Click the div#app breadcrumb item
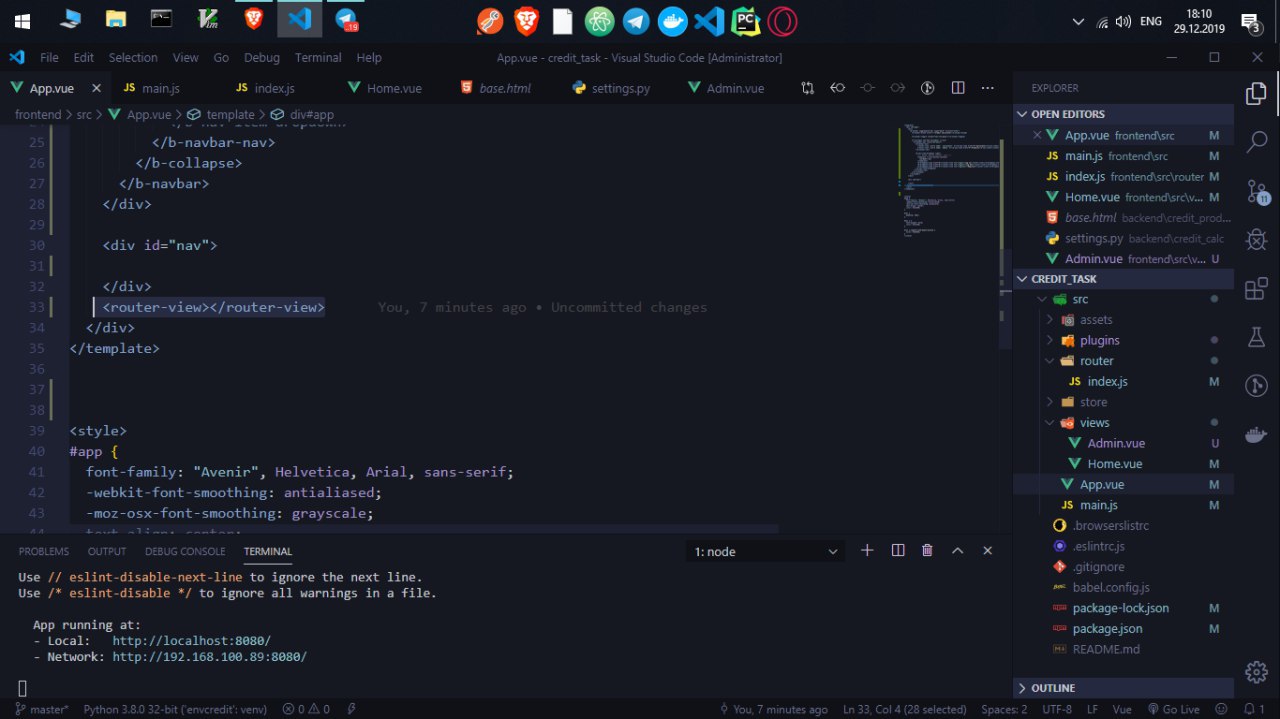Screen dimensions: 1280x719 [x=303, y=115]
